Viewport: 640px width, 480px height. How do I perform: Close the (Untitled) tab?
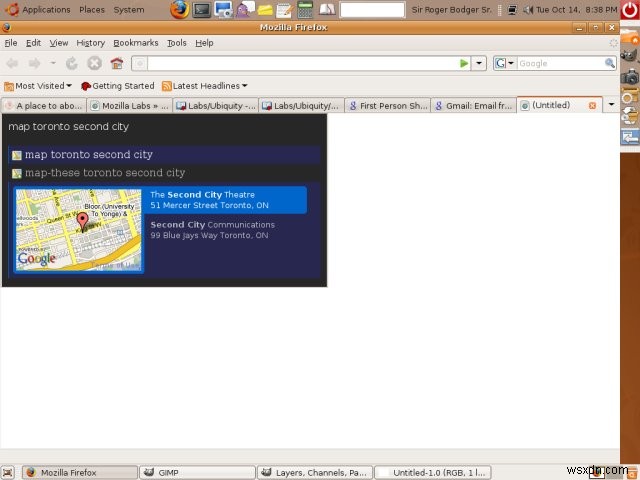592,106
